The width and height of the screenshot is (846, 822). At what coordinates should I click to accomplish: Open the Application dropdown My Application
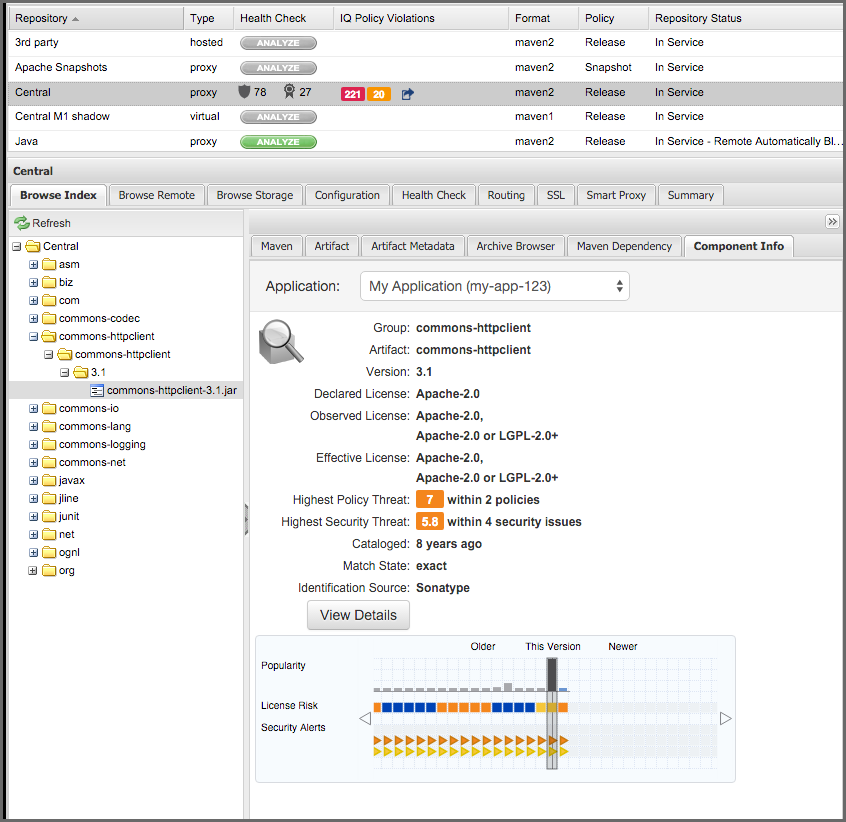(495, 286)
